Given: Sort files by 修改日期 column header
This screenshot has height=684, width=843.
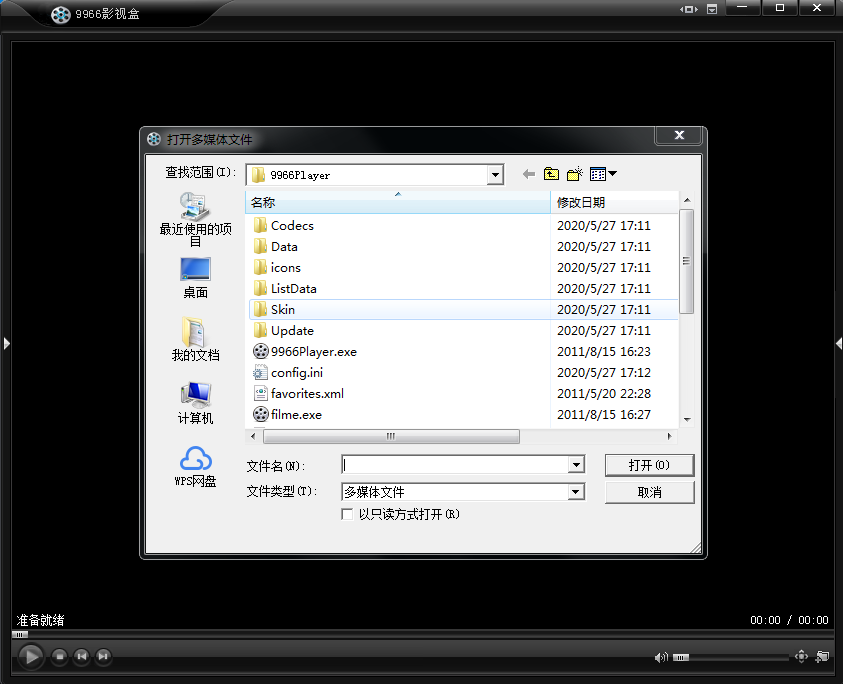Looking at the screenshot, I should pos(615,203).
